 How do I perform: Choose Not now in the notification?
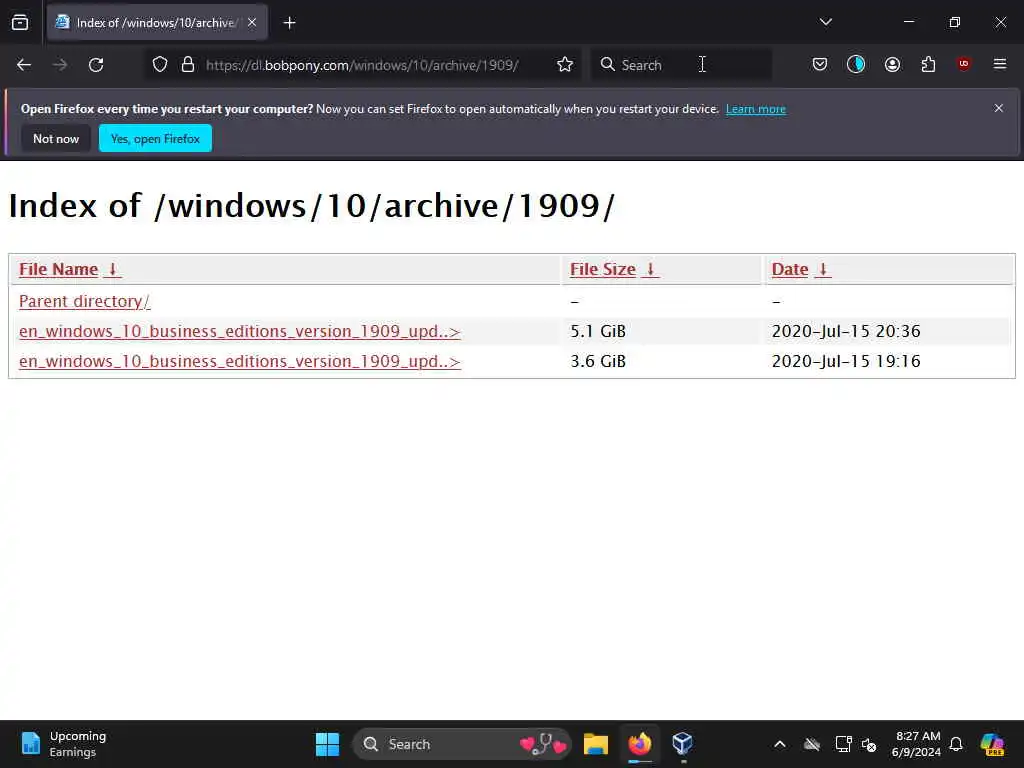(56, 138)
